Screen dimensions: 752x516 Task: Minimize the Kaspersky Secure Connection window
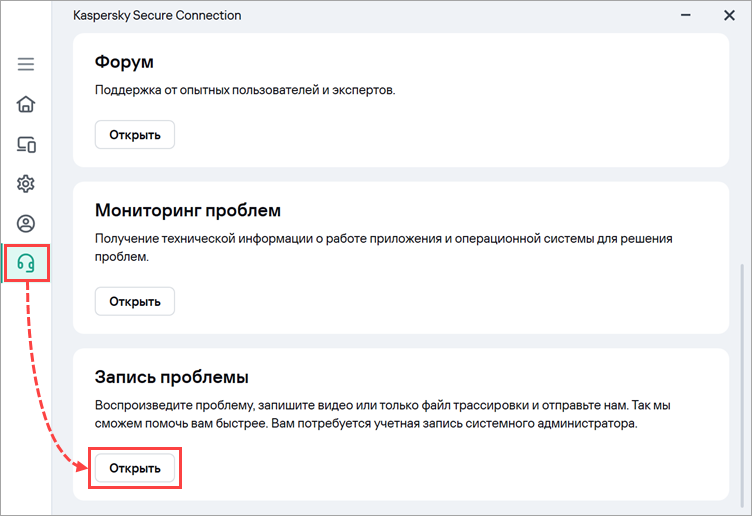[x=686, y=15]
